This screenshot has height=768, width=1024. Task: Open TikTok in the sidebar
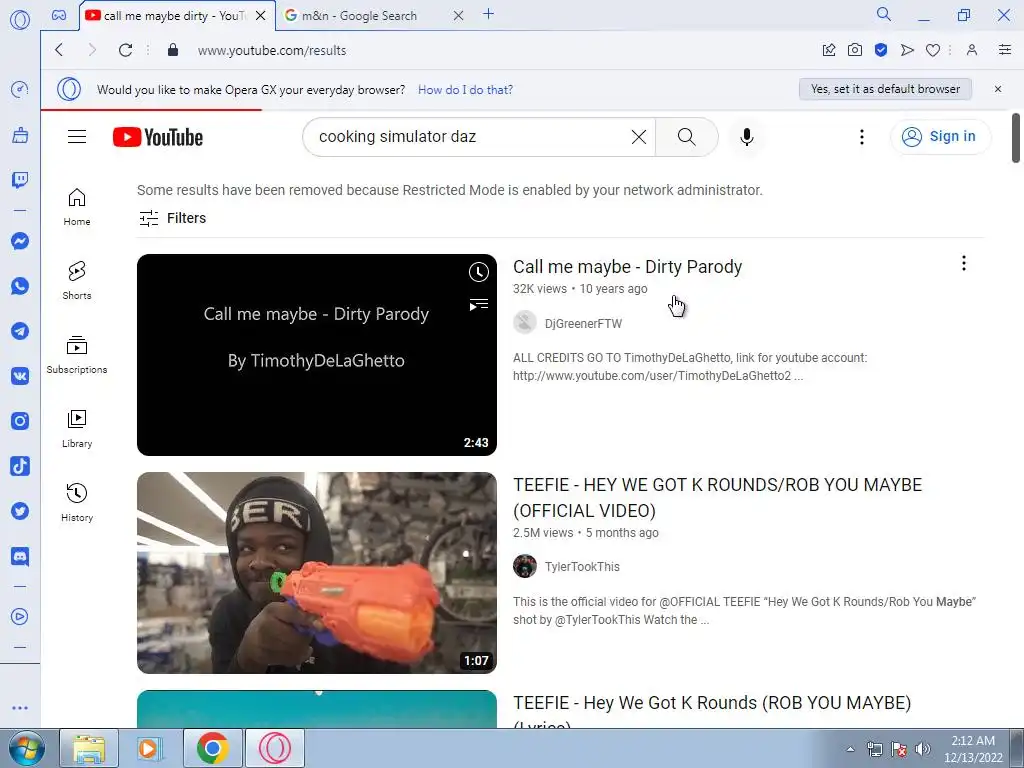(x=20, y=466)
